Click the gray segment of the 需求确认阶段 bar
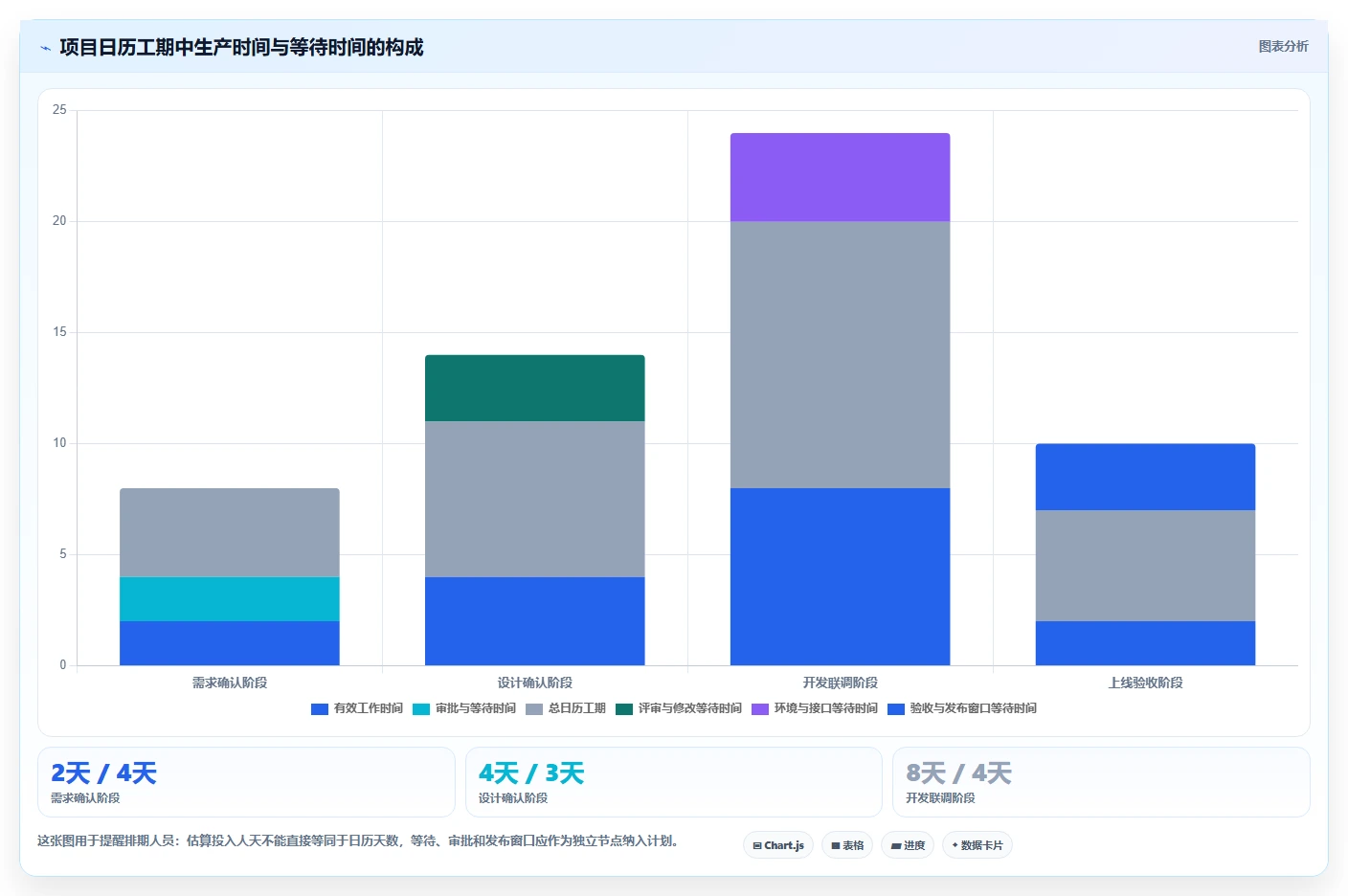1348x896 pixels. pyautogui.click(x=230, y=533)
